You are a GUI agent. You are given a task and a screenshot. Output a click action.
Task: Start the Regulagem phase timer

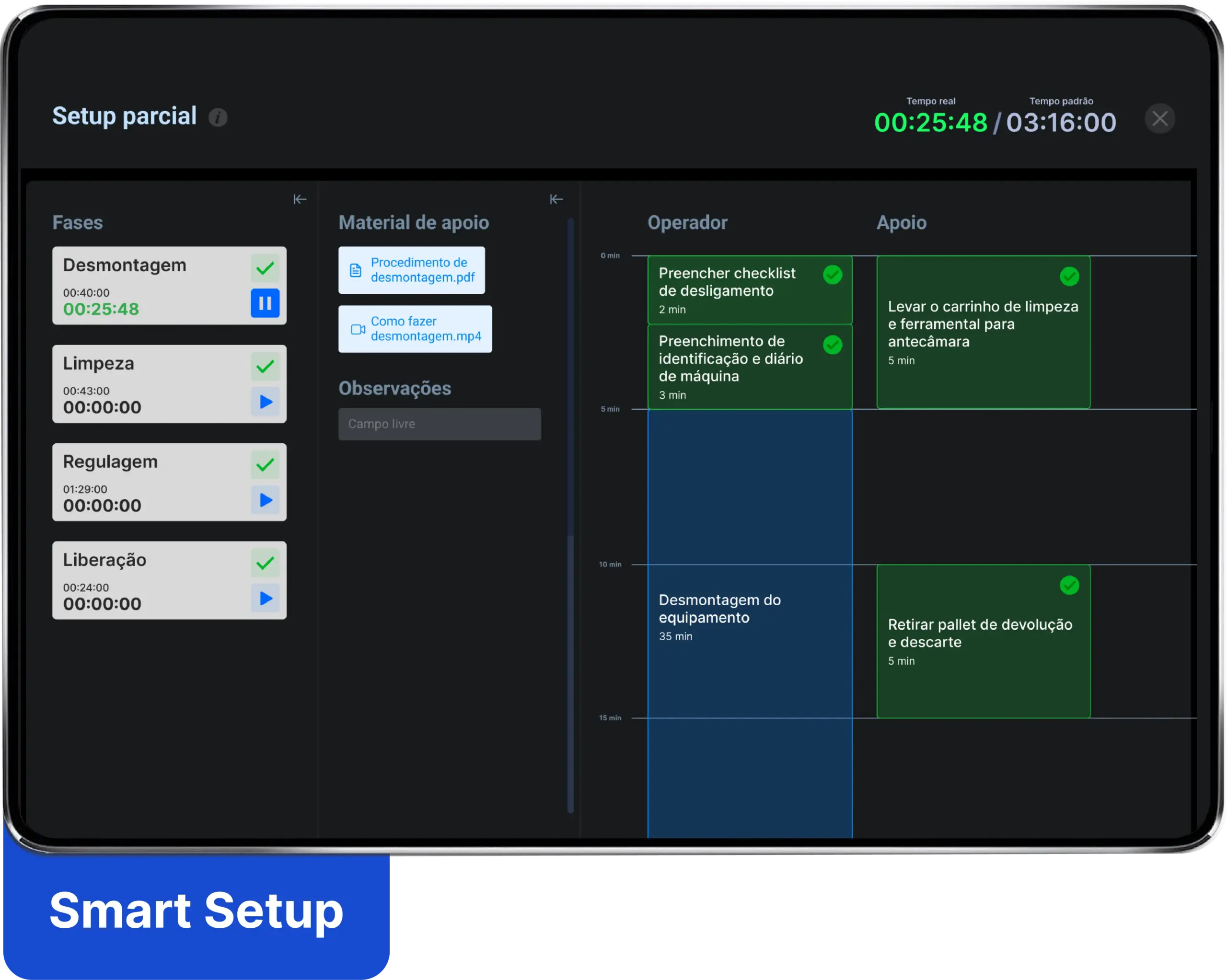[x=265, y=500]
